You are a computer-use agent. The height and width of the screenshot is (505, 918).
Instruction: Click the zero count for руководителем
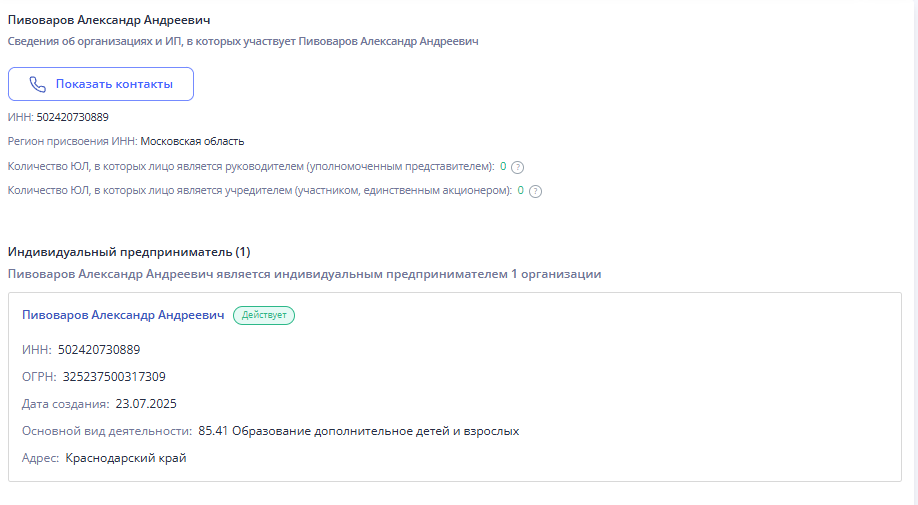click(x=503, y=166)
